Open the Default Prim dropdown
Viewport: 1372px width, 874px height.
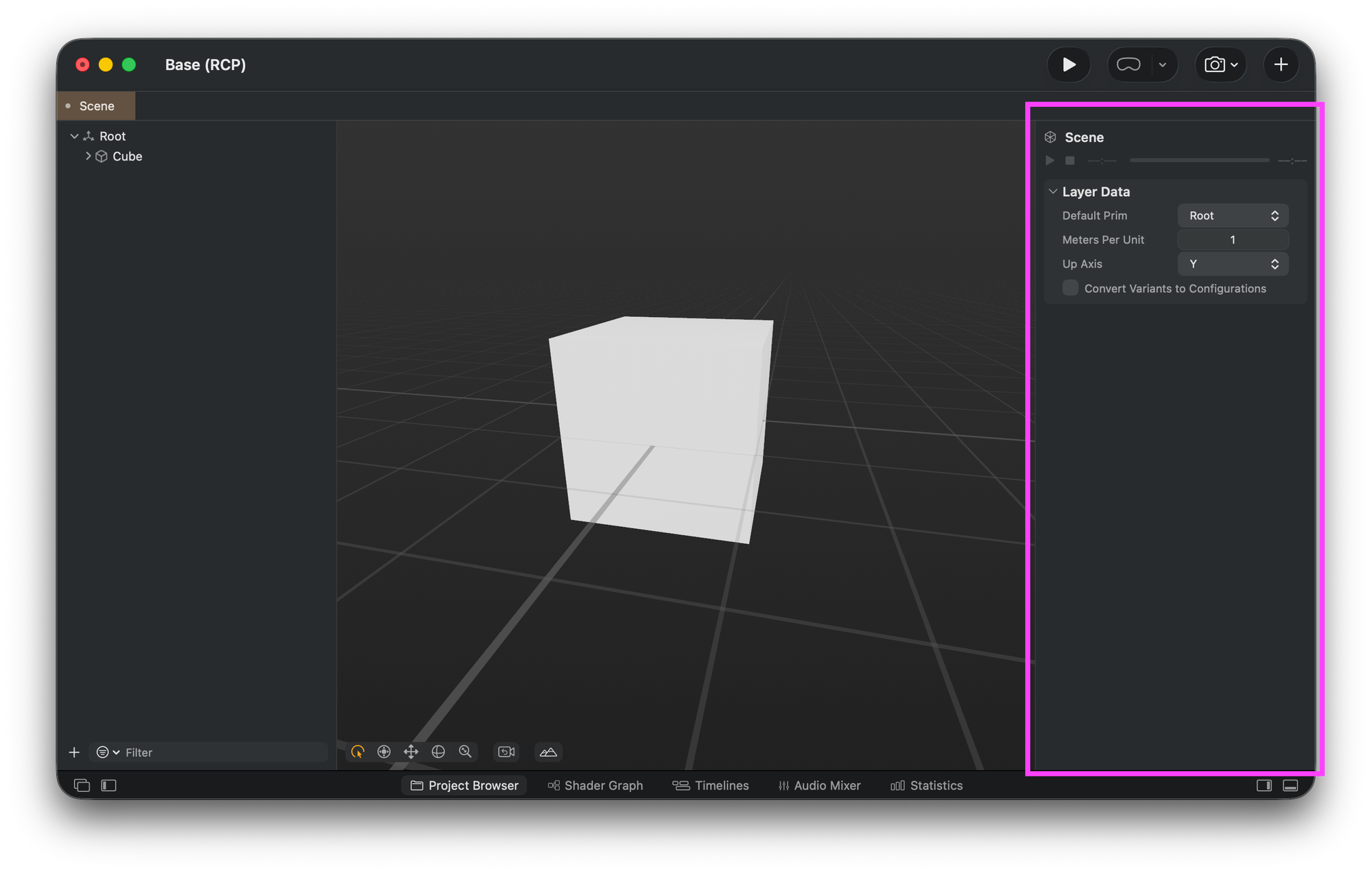coord(1233,215)
